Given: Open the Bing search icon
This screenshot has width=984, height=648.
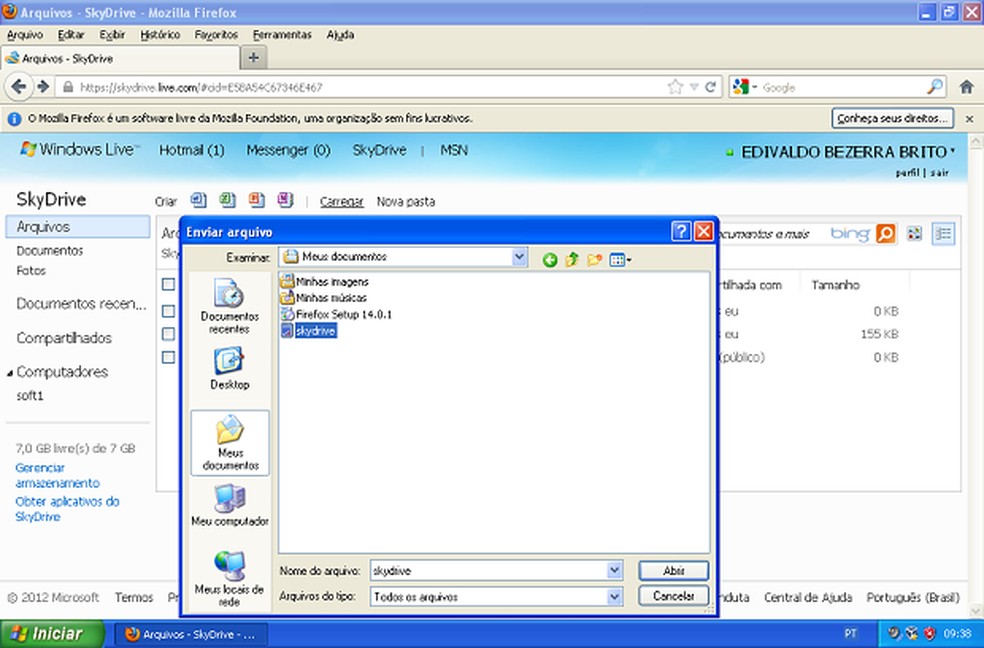Looking at the screenshot, I should [x=886, y=233].
